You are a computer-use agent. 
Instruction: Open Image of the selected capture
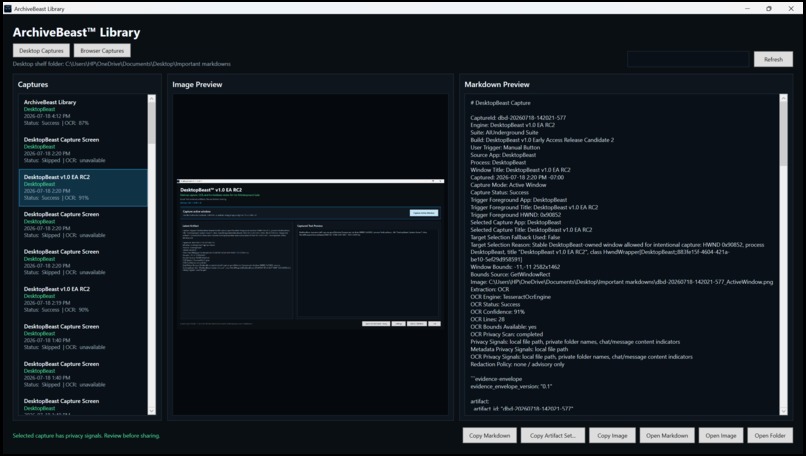click(x=721, y=435)
